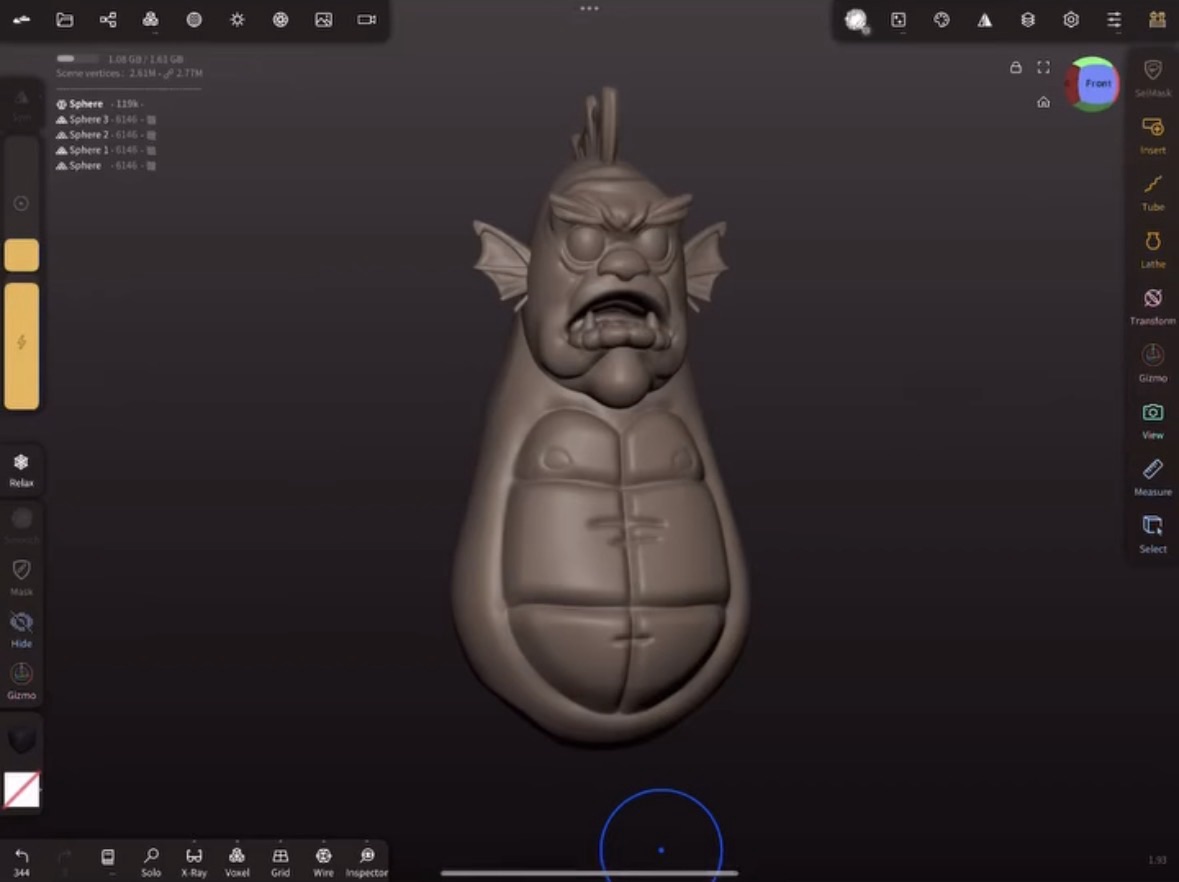The height and width of the screenshot is (882, 1179).
Task: Select the Tube tool
Action: [1152, 190]
